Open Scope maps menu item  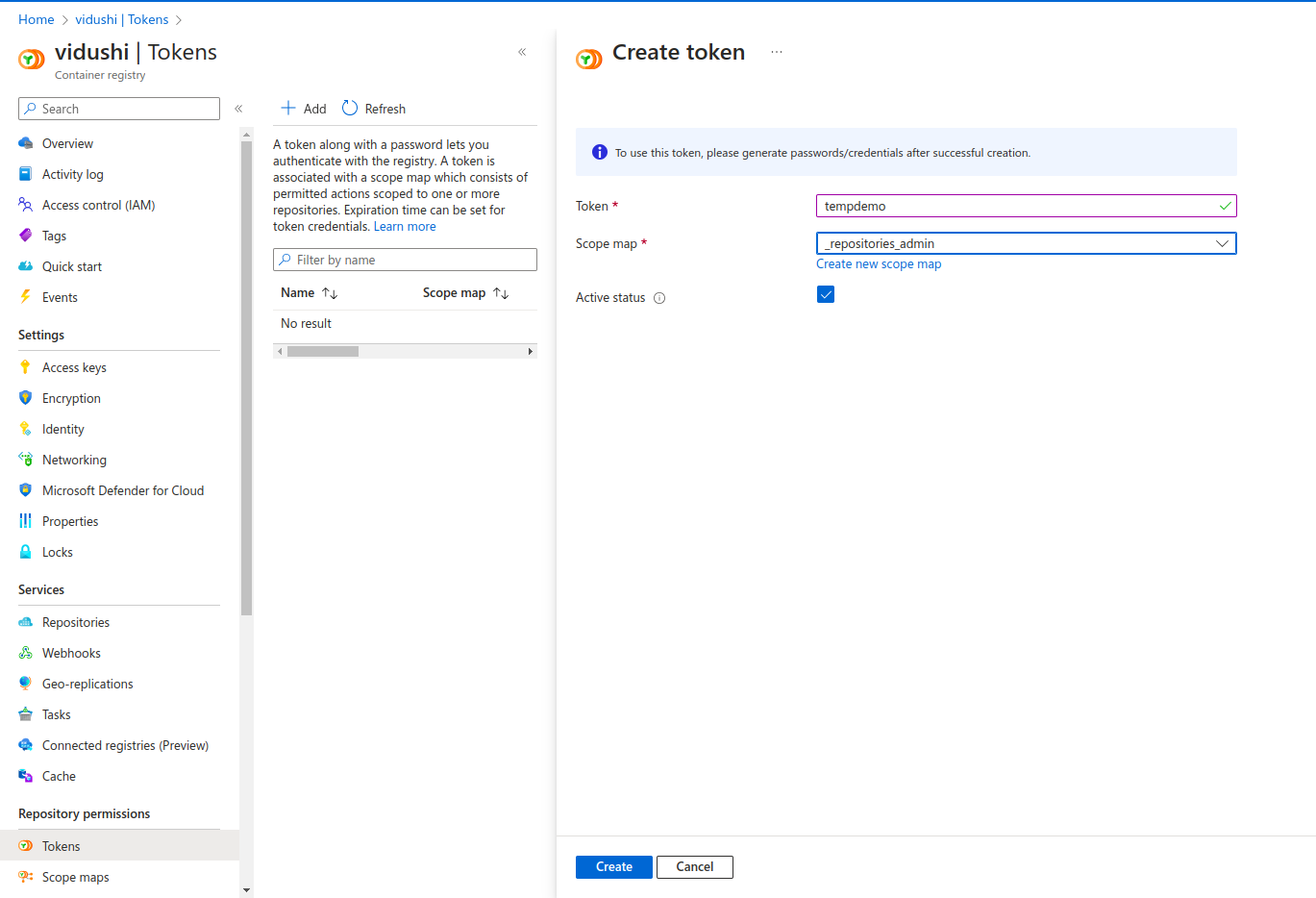(x=76, y=877)
